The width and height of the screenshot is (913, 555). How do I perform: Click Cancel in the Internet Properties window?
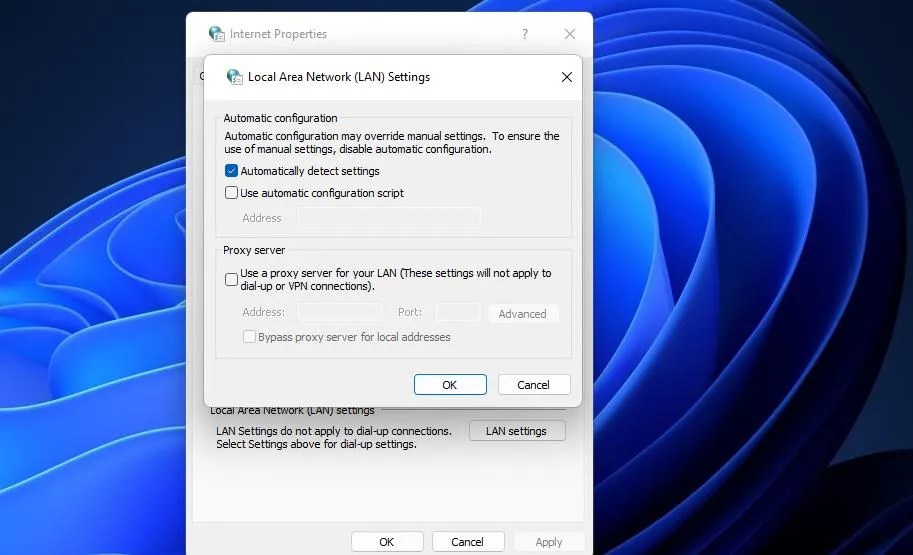pos(468,542)
